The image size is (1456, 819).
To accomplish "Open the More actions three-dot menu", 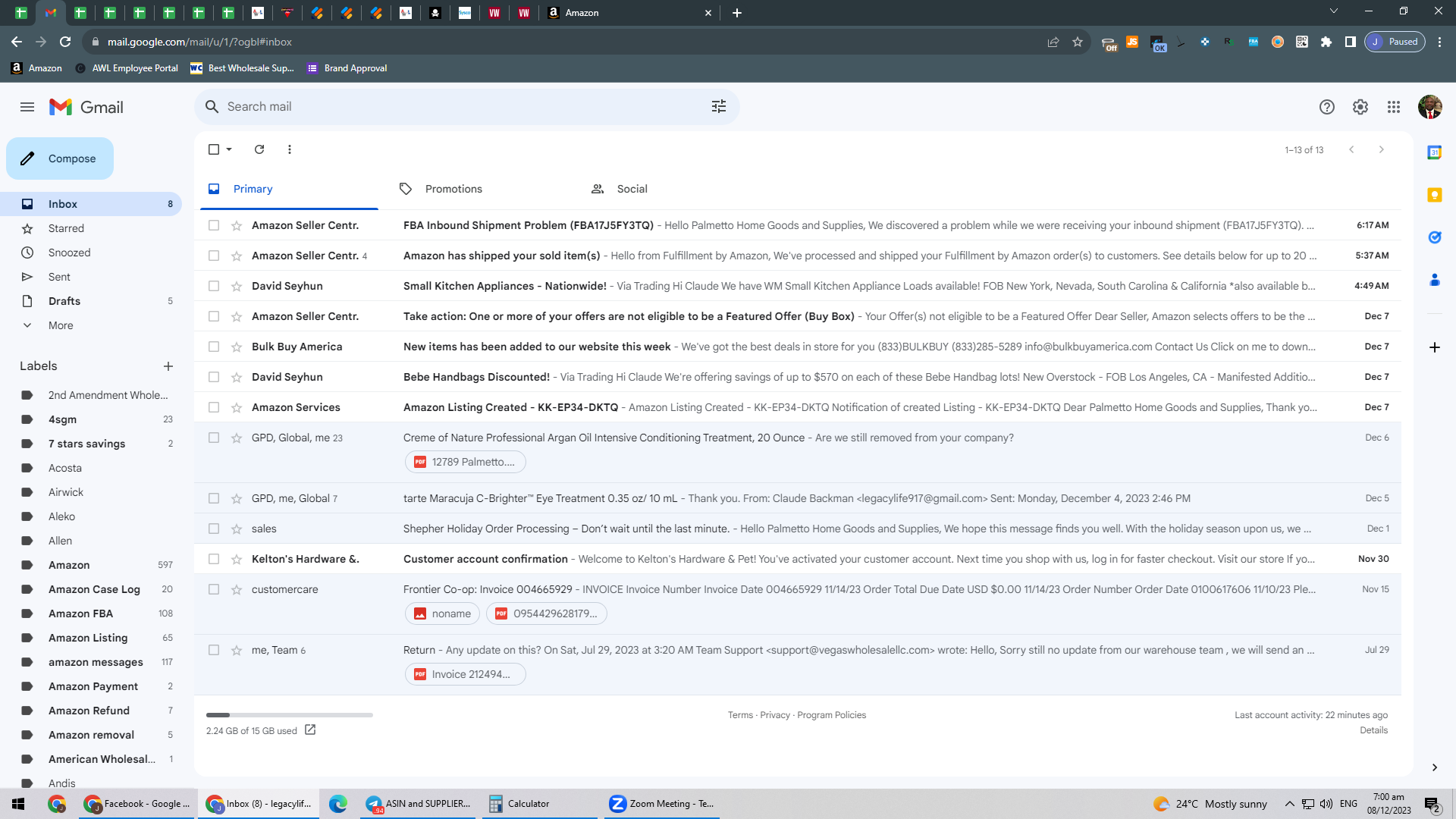I will [290, 149].
